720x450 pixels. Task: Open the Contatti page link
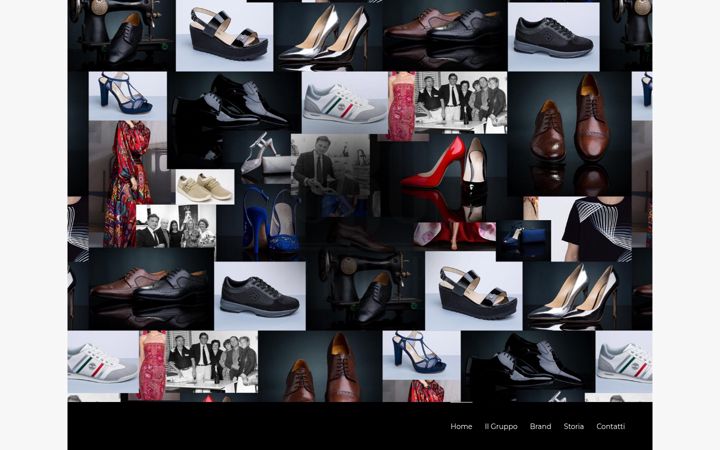pos(611,426)
